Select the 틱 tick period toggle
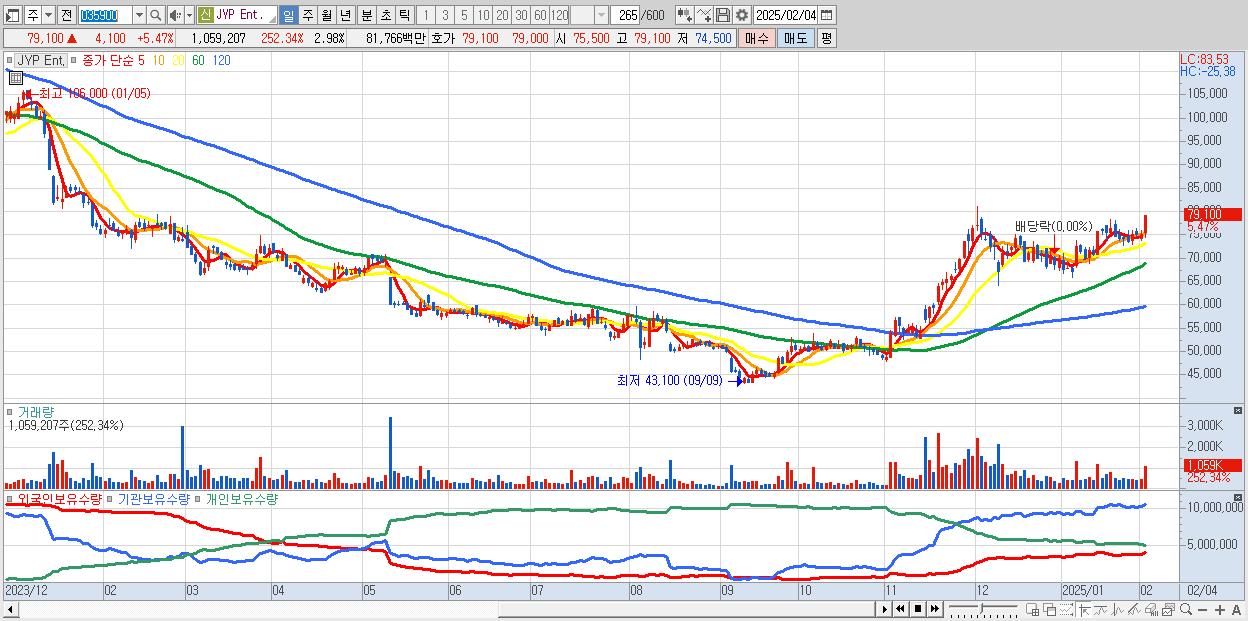The width and height of the screenshot is (1248, 621). pos(405,15)
